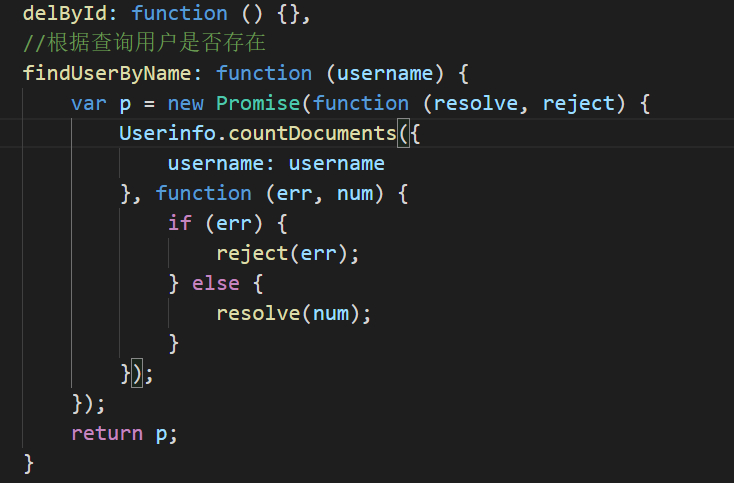
Task: Click the Userinfo model identifier
Action: point(168,133)
